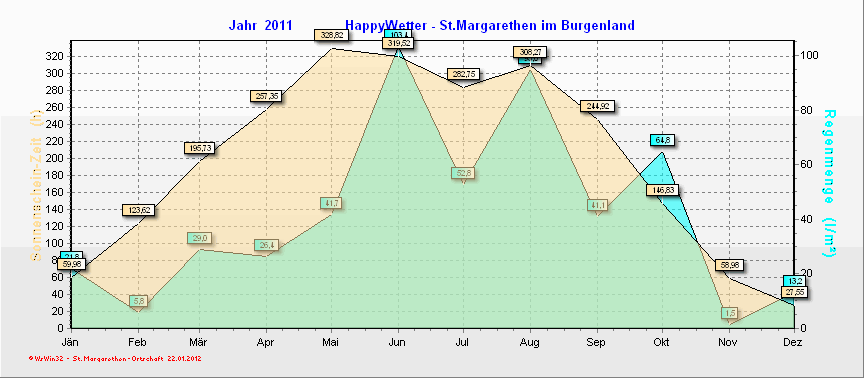The height and width of the screenshot is (378, 864).
Task: Click the 'HappyWetter - St.Margarethen im Burgenland' title
Action: [490, 25]
